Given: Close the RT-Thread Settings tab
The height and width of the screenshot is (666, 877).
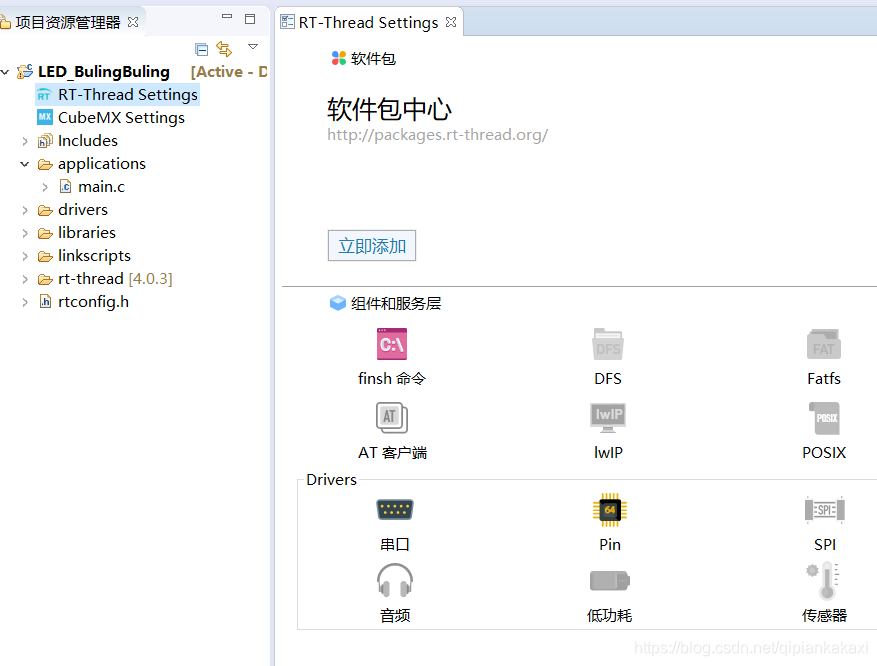Looking at the screenshot, I should pos(451,22).
